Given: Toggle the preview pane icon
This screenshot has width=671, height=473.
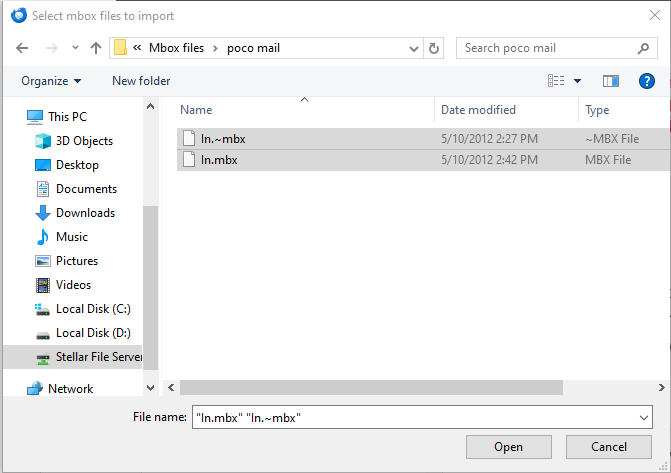Looking at the screenshot, I should coord(611,81).
